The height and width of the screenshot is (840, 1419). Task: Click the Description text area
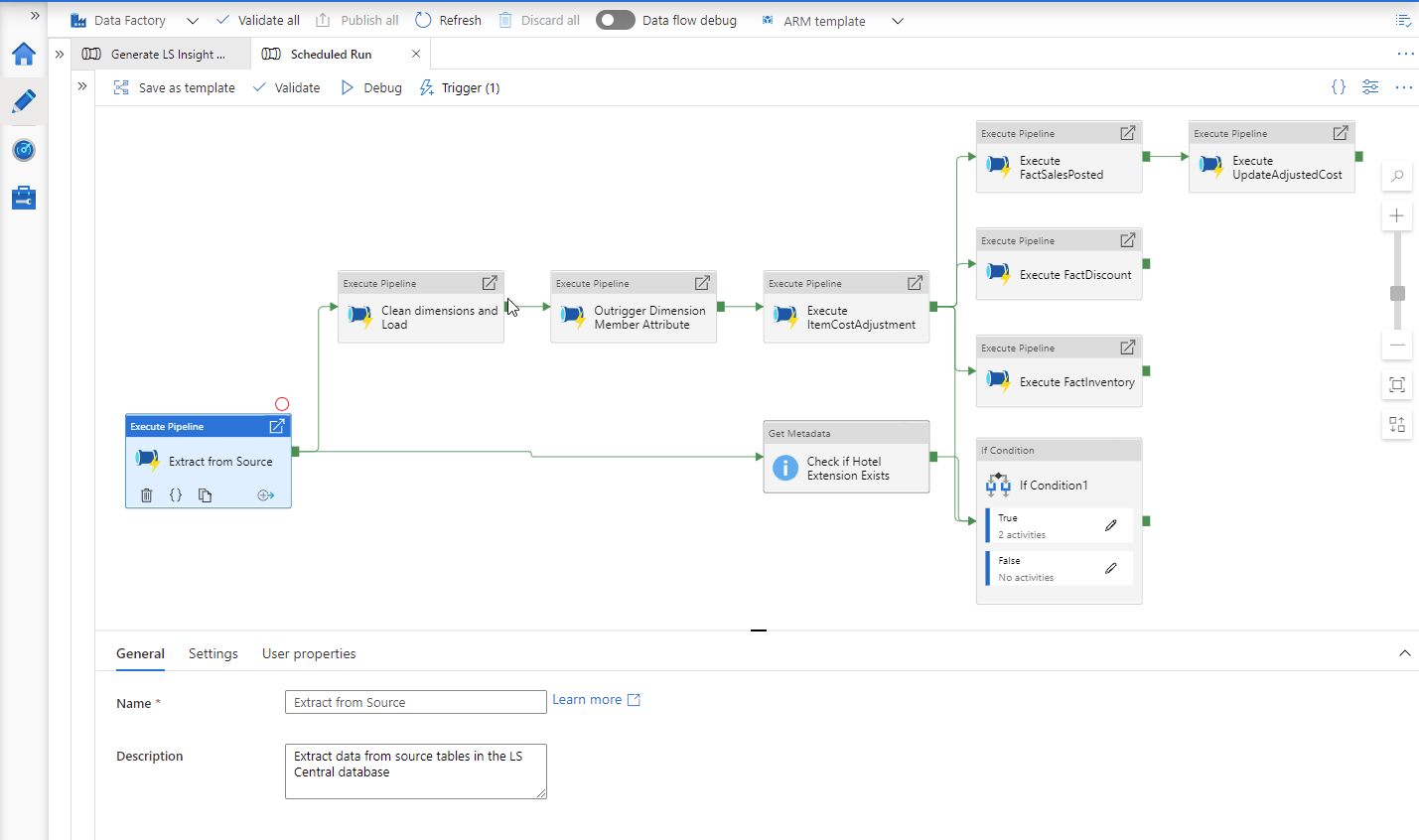(x=415, y=771)
